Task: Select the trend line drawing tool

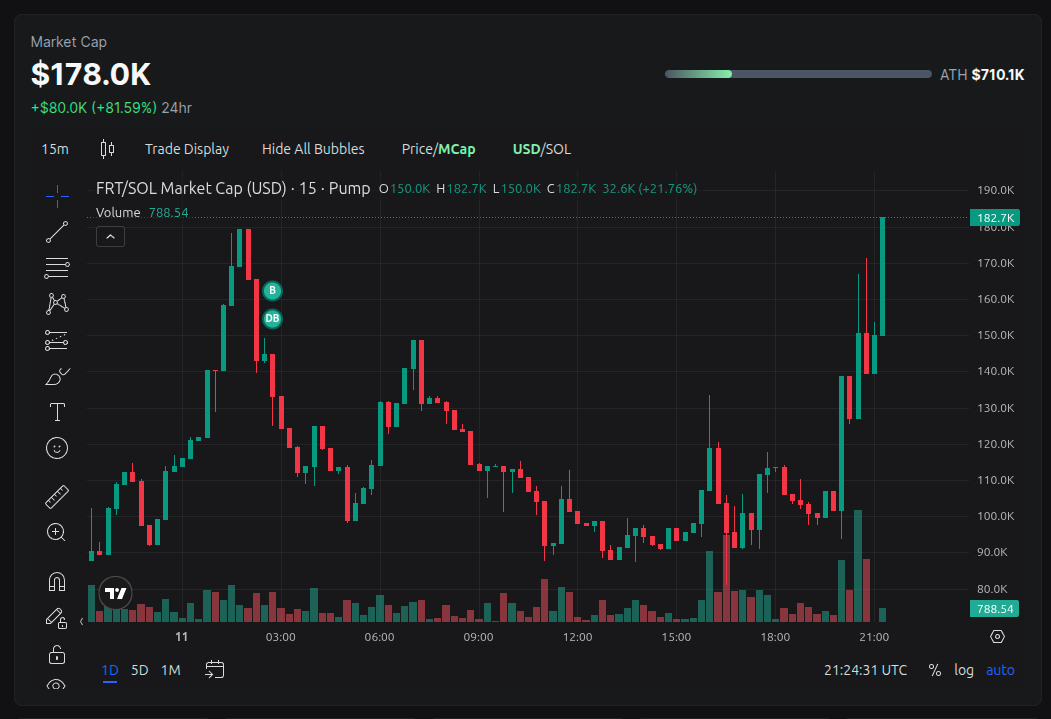Action: (x=56, y=231)
